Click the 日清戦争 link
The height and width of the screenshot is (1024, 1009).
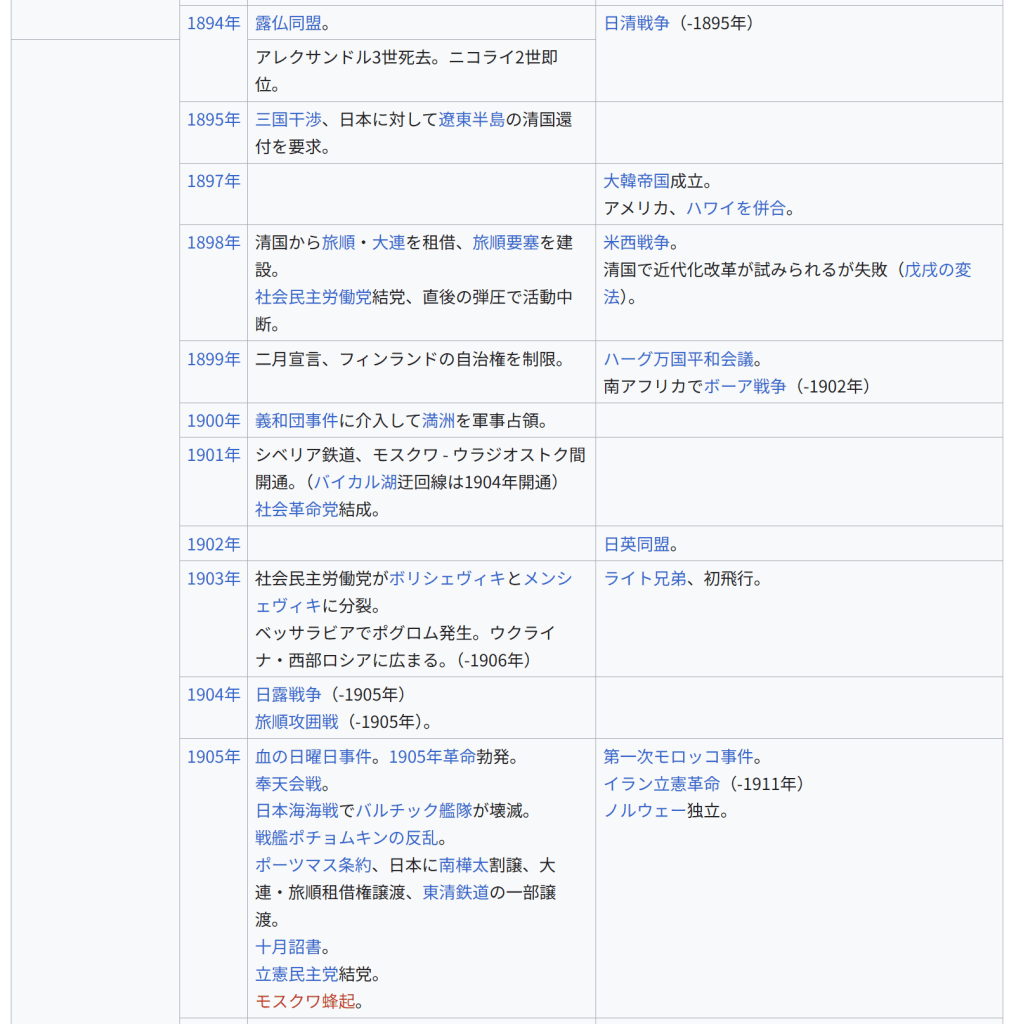click(x=636, y=23)
